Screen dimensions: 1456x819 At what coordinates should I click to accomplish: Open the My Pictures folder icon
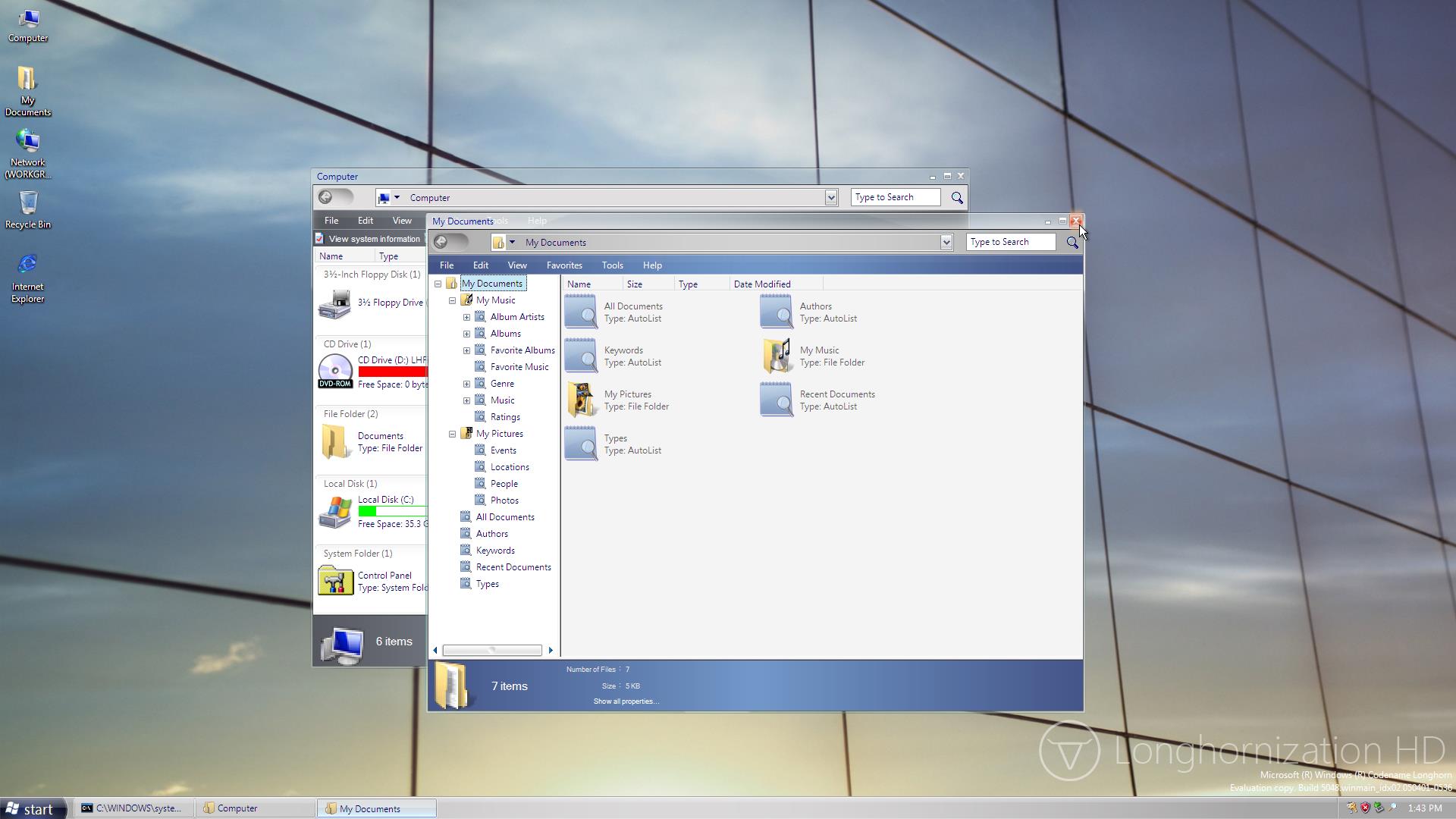pyautogui.click(x=581, y=400)
